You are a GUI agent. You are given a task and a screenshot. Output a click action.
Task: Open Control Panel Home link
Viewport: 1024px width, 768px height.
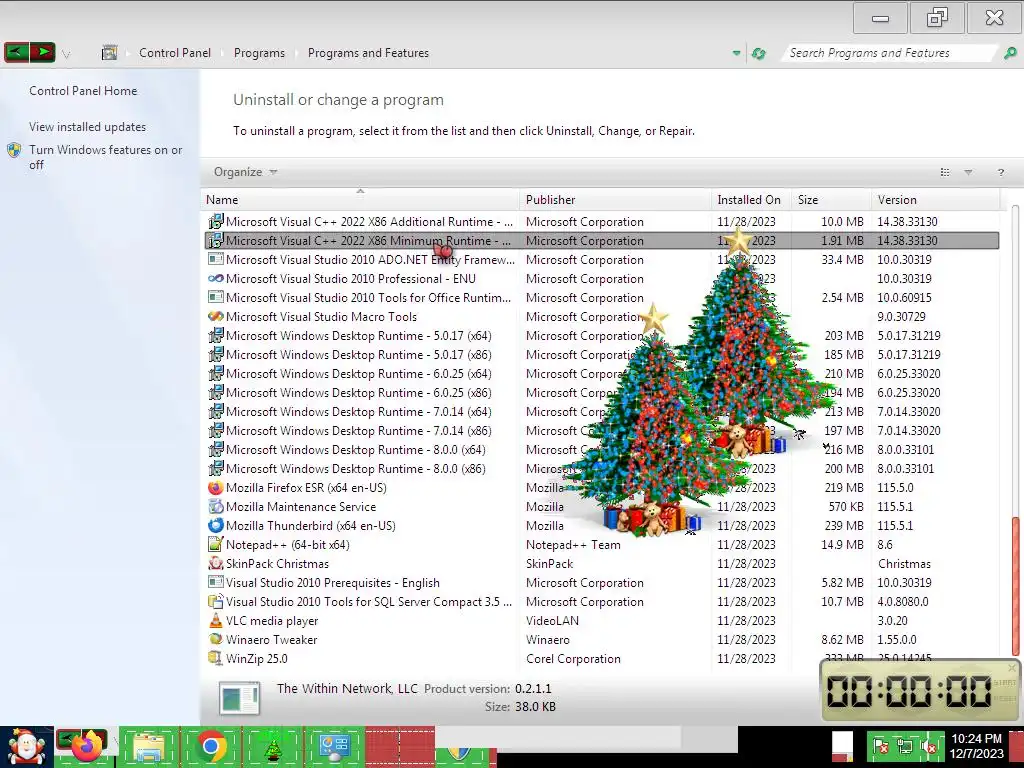click(x=83, y=91)
